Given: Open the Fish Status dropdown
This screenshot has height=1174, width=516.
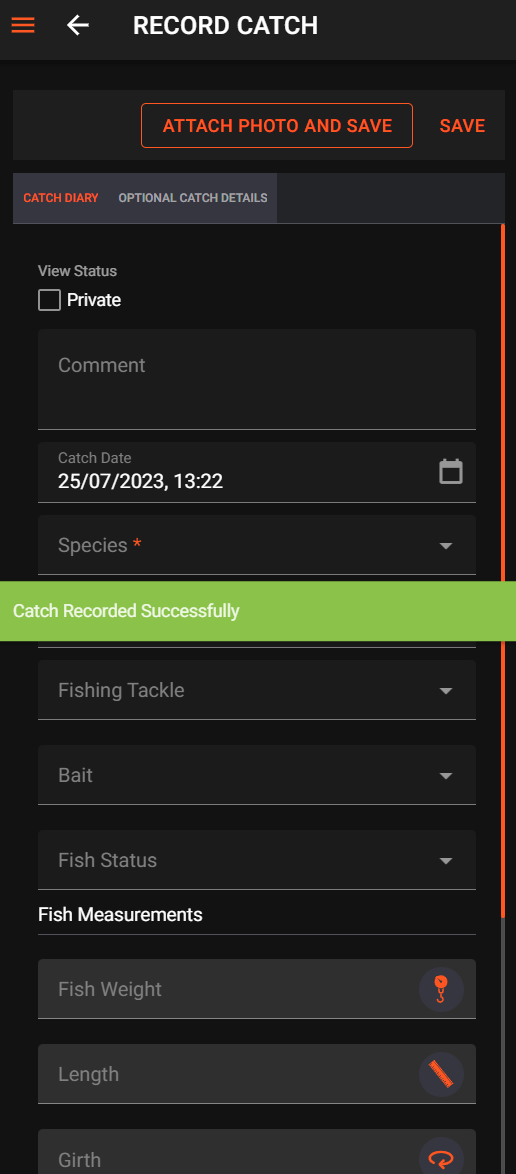Looking at the screenshot, I should [x=257, y=860].
